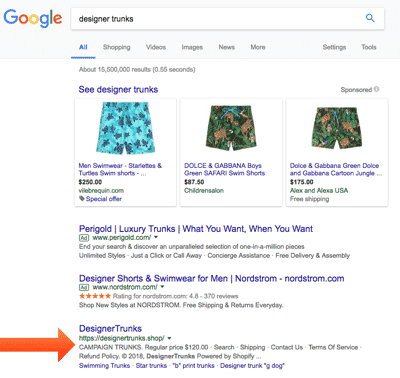Click the $175.00 price text
The height and width of the screenshot is (378, 400).
point(302,182)
